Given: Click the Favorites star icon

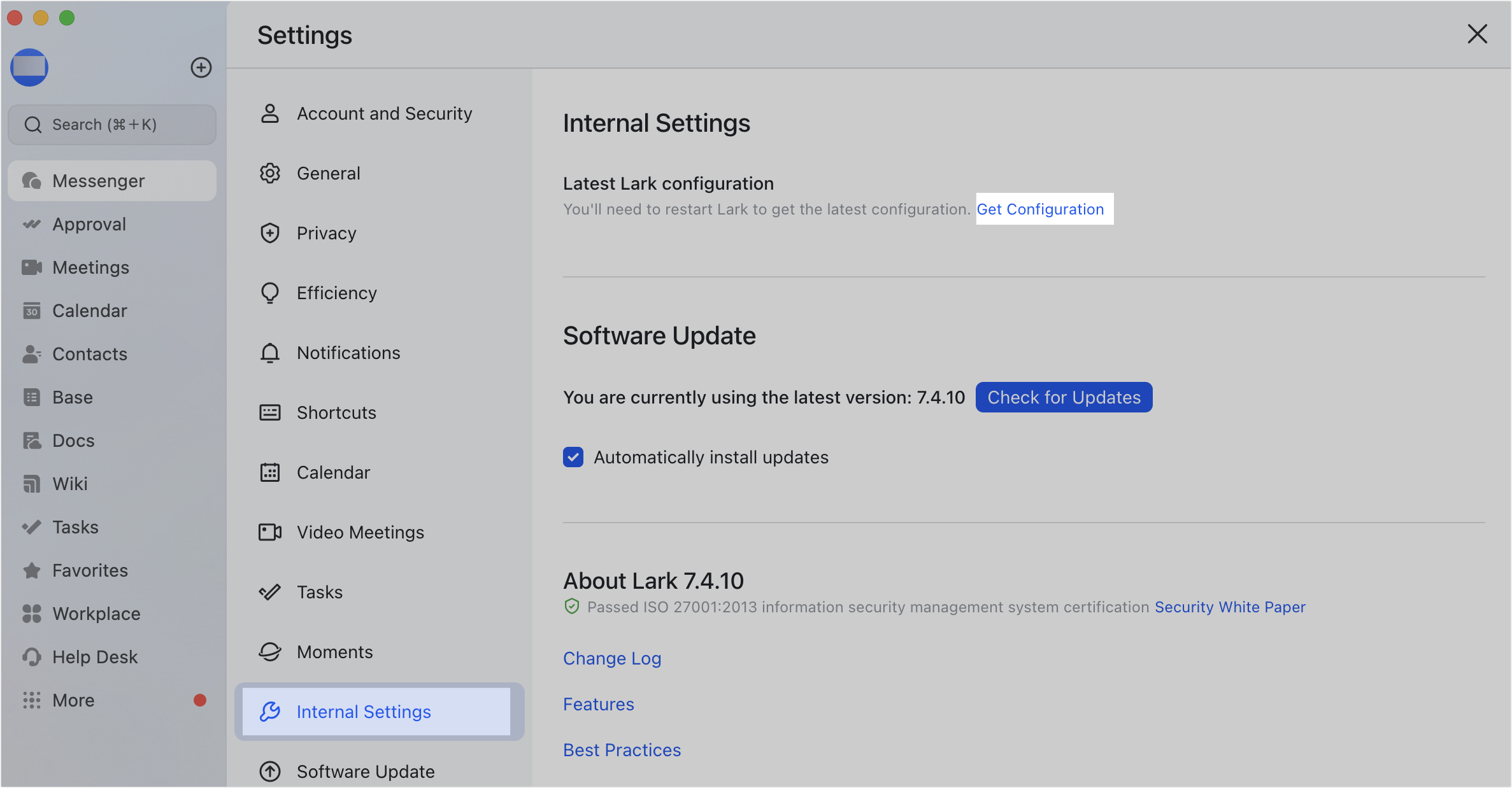Looking at the screenshot, I should (x=31, y=570).
